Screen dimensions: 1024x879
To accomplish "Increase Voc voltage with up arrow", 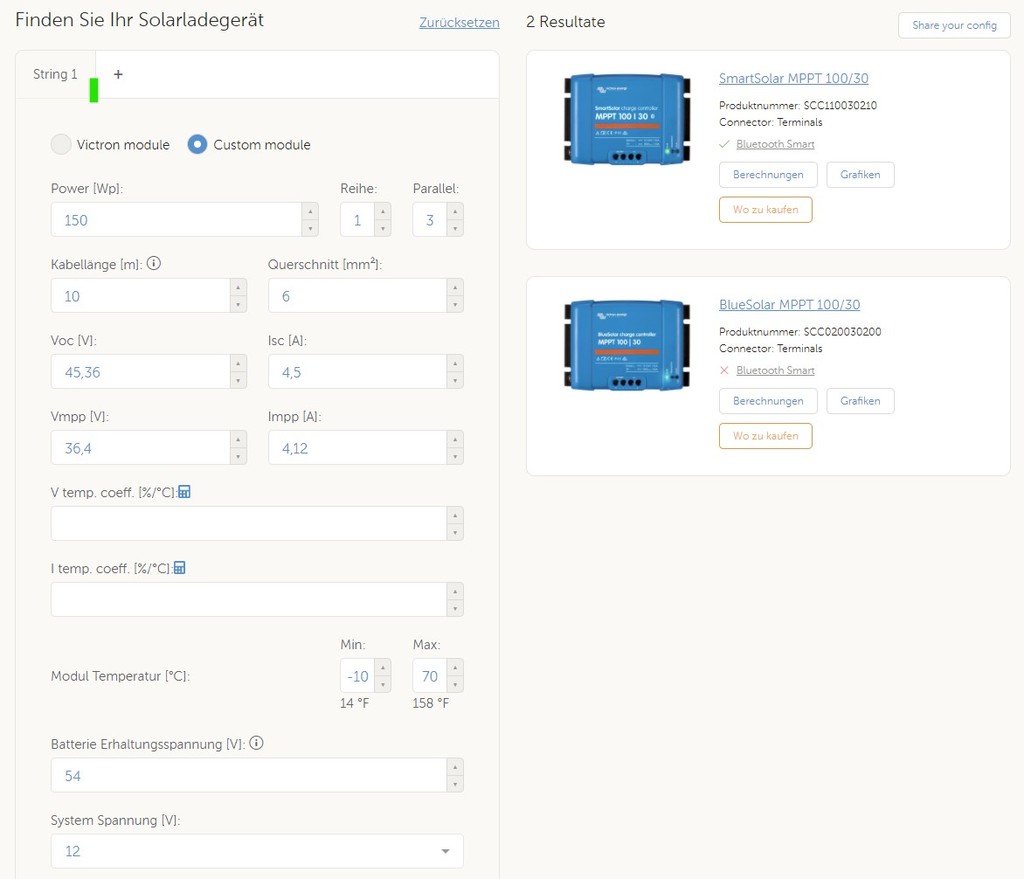I will [x=238, y=364].
